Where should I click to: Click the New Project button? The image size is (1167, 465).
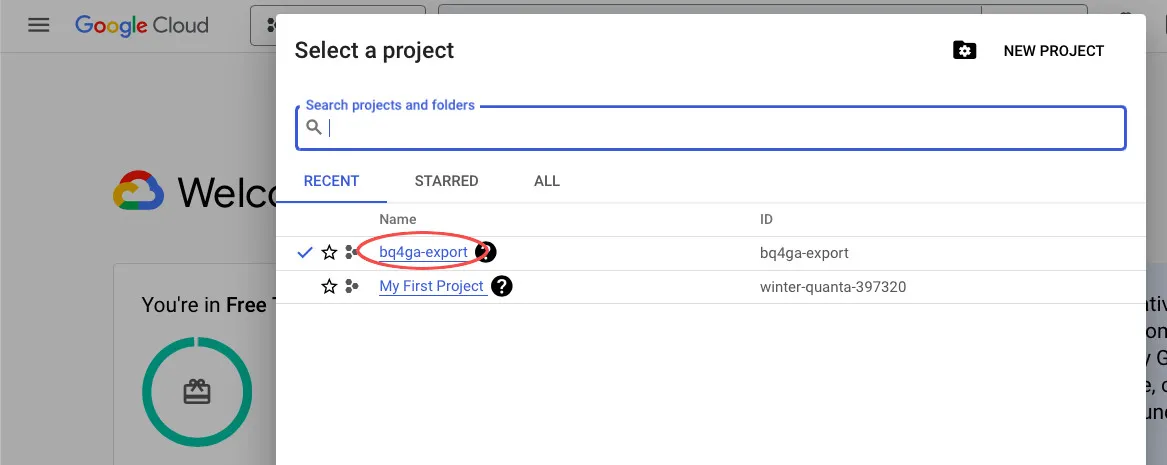click(x=1053, y=51)
